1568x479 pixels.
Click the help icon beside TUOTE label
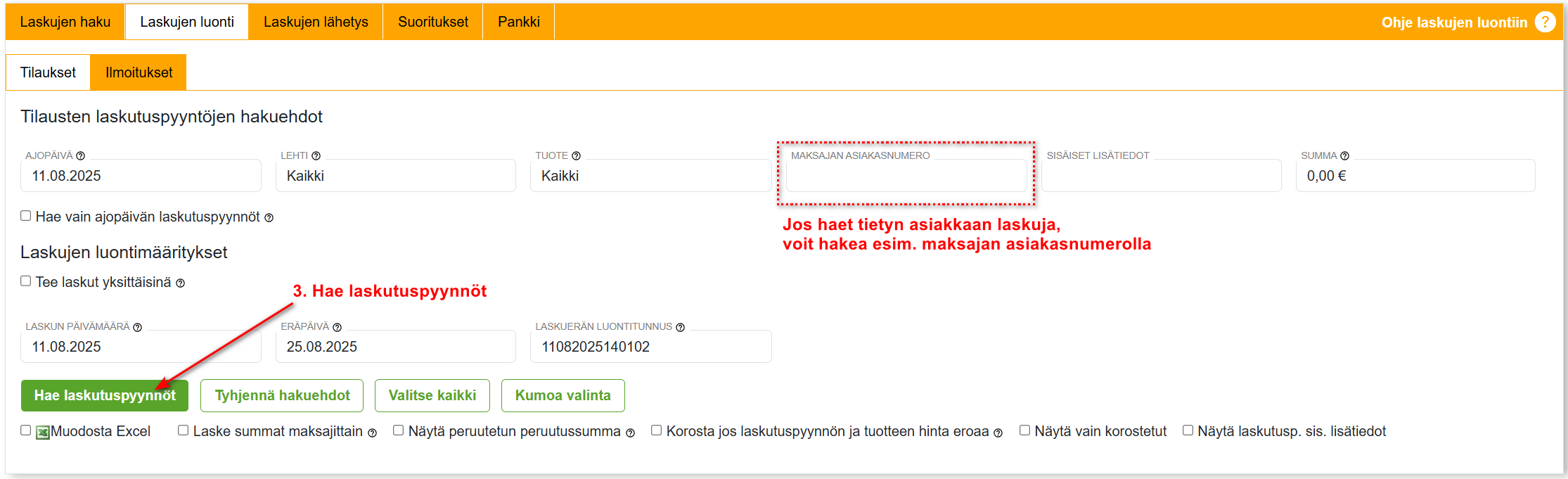click(576, 156)
